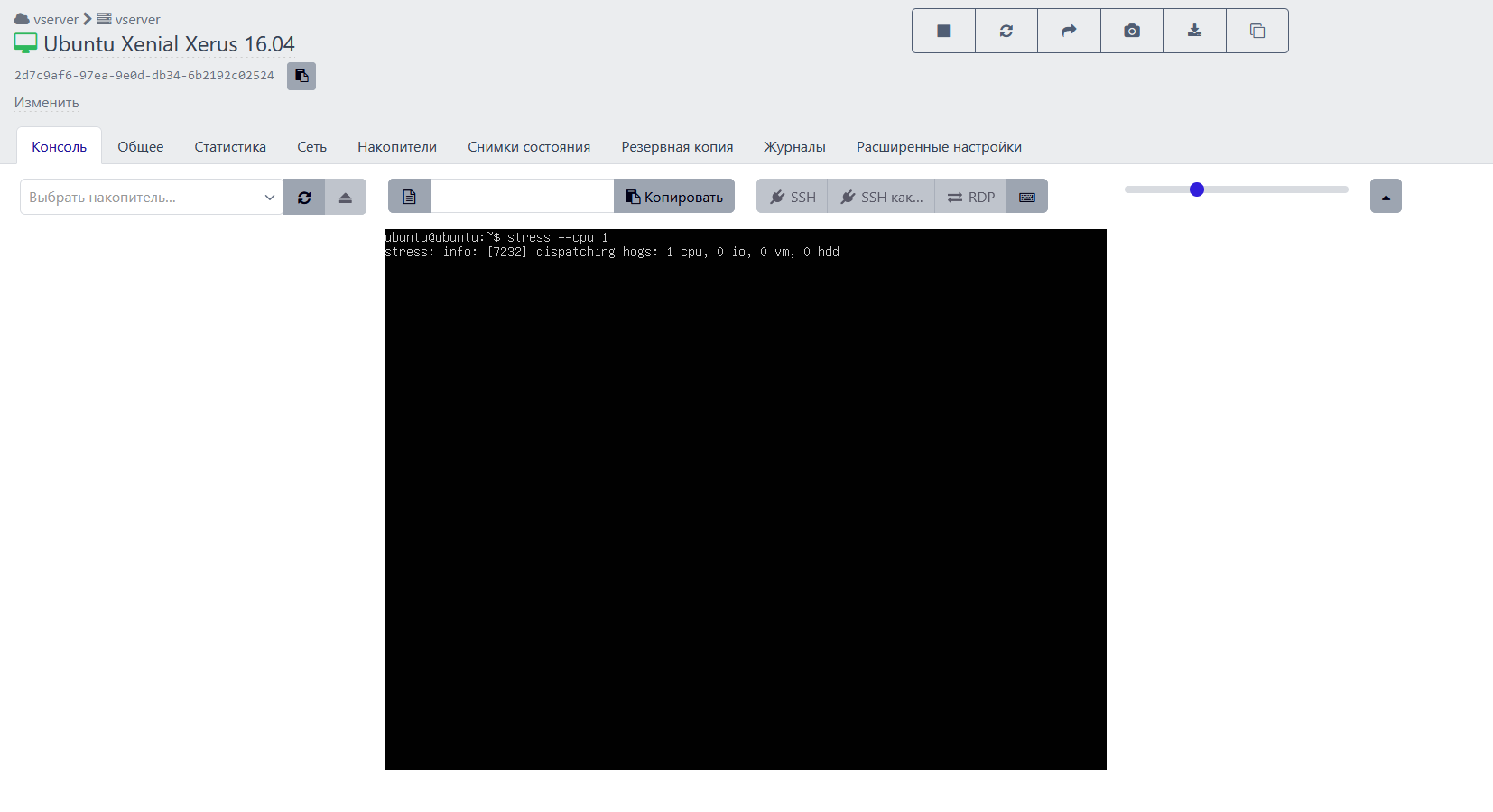Viewport: 1493px width, 812px height.
Task: Open the virtual keyboard icon
Action: [x=1027, y=197]
